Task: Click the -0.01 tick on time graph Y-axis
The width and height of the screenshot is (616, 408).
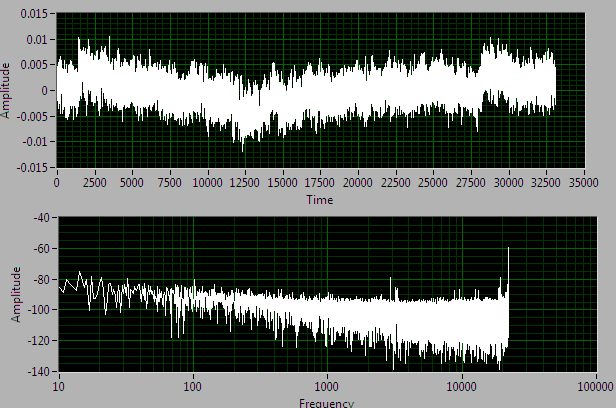Action: coord(34,142)
